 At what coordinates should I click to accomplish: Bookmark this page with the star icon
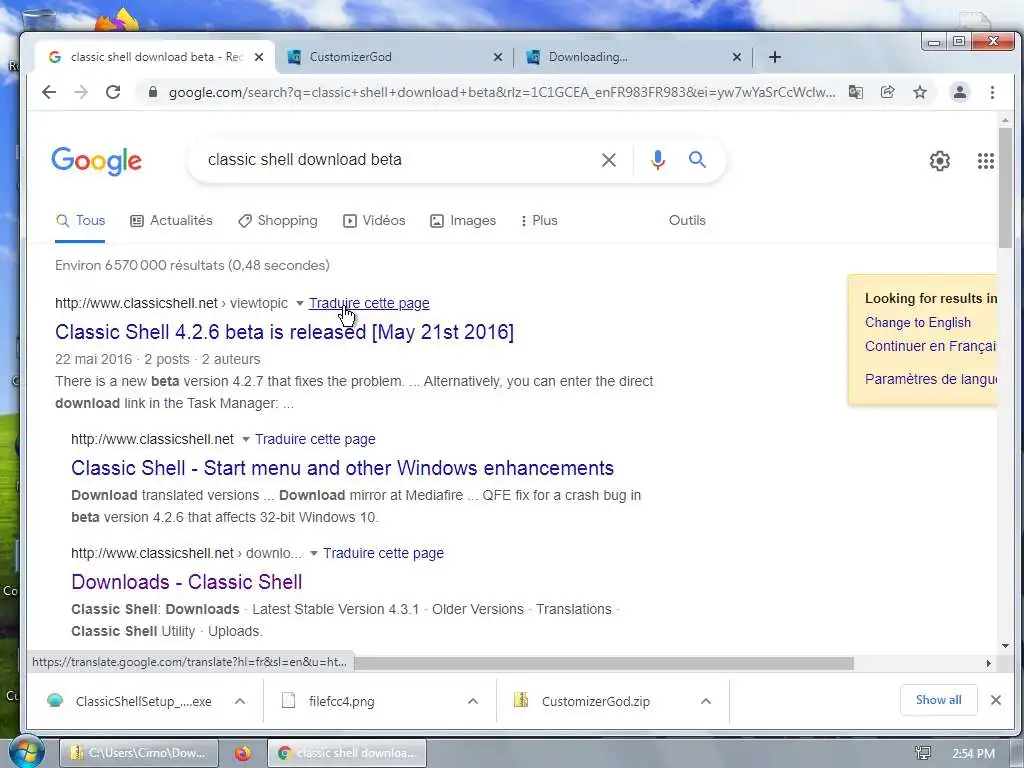(x=920, y=92)
